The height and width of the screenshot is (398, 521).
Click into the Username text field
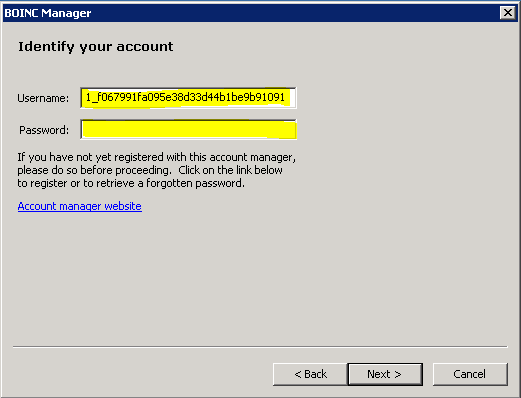click(x=188, y=98)
